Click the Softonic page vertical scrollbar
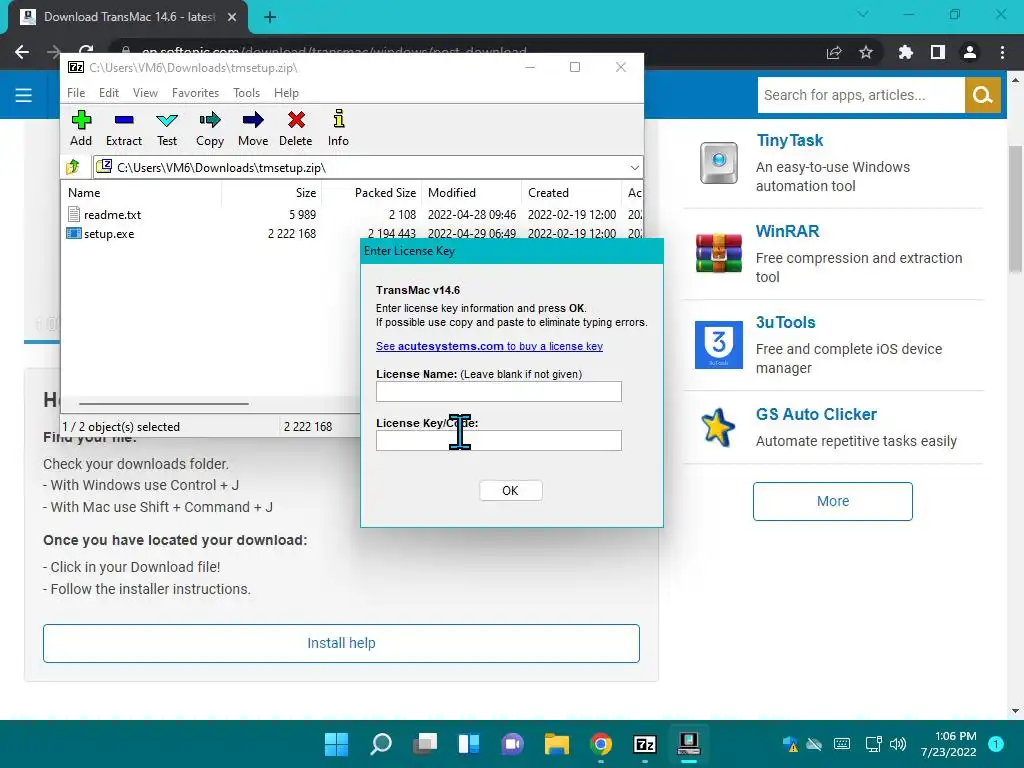This screenshot has width=1024, height=768. [1016, 208]
